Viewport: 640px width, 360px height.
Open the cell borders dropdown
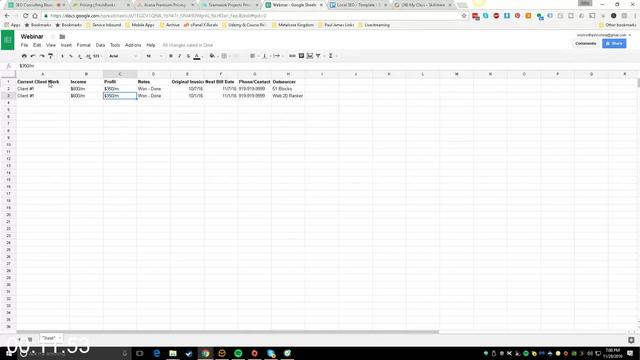(x=225, y=56)
